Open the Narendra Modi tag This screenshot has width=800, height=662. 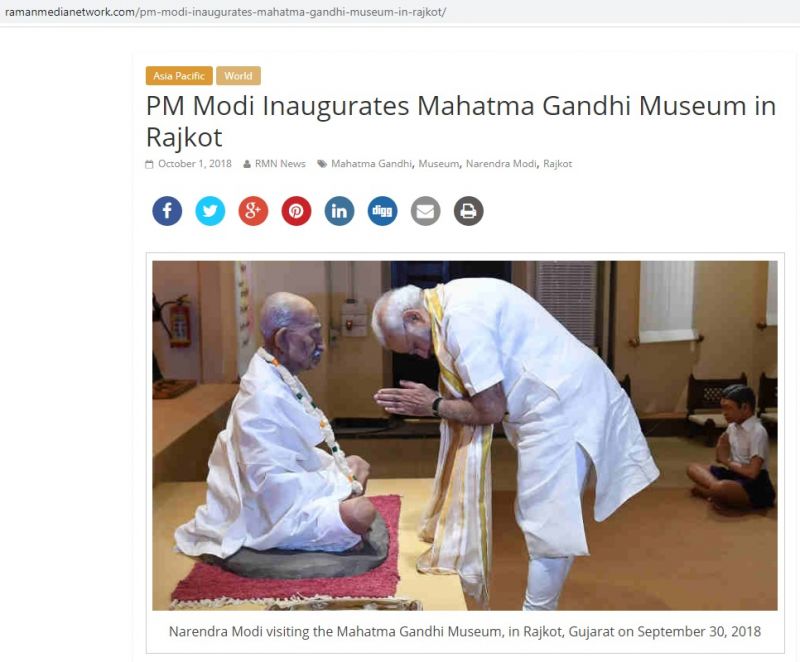click(x=501, y=164)
